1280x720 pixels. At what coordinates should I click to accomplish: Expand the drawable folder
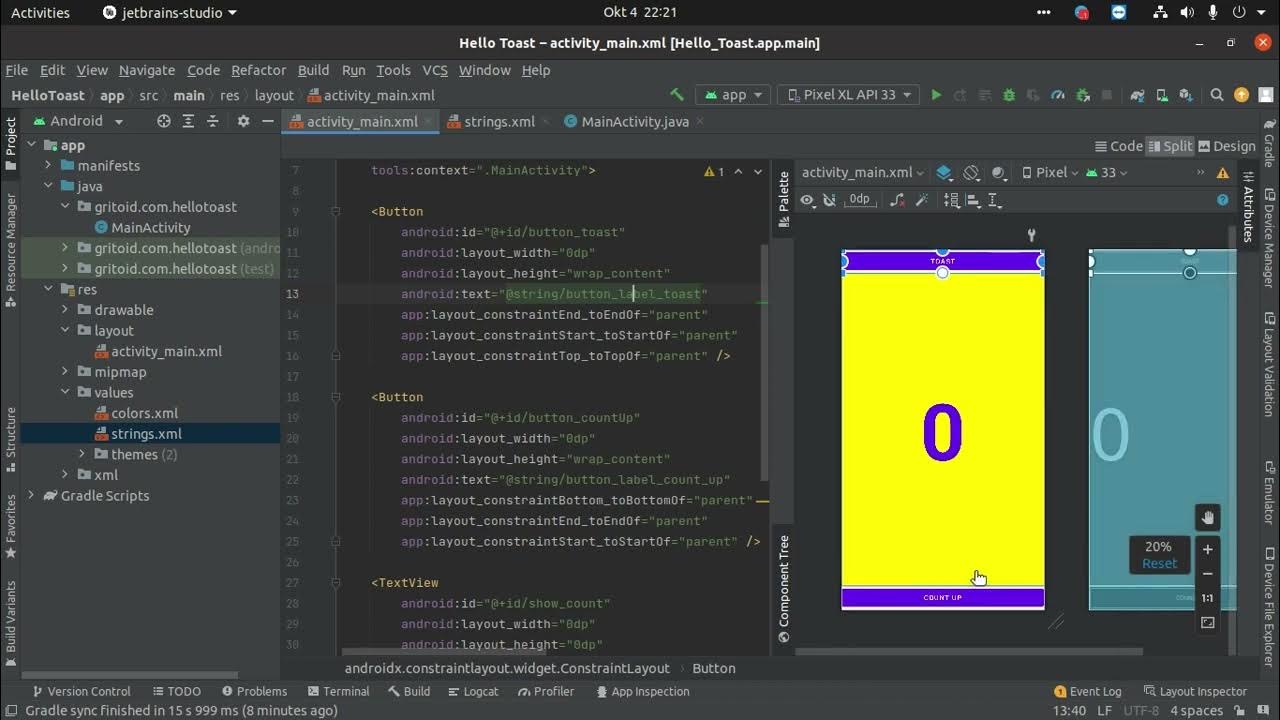click(65, 310)
